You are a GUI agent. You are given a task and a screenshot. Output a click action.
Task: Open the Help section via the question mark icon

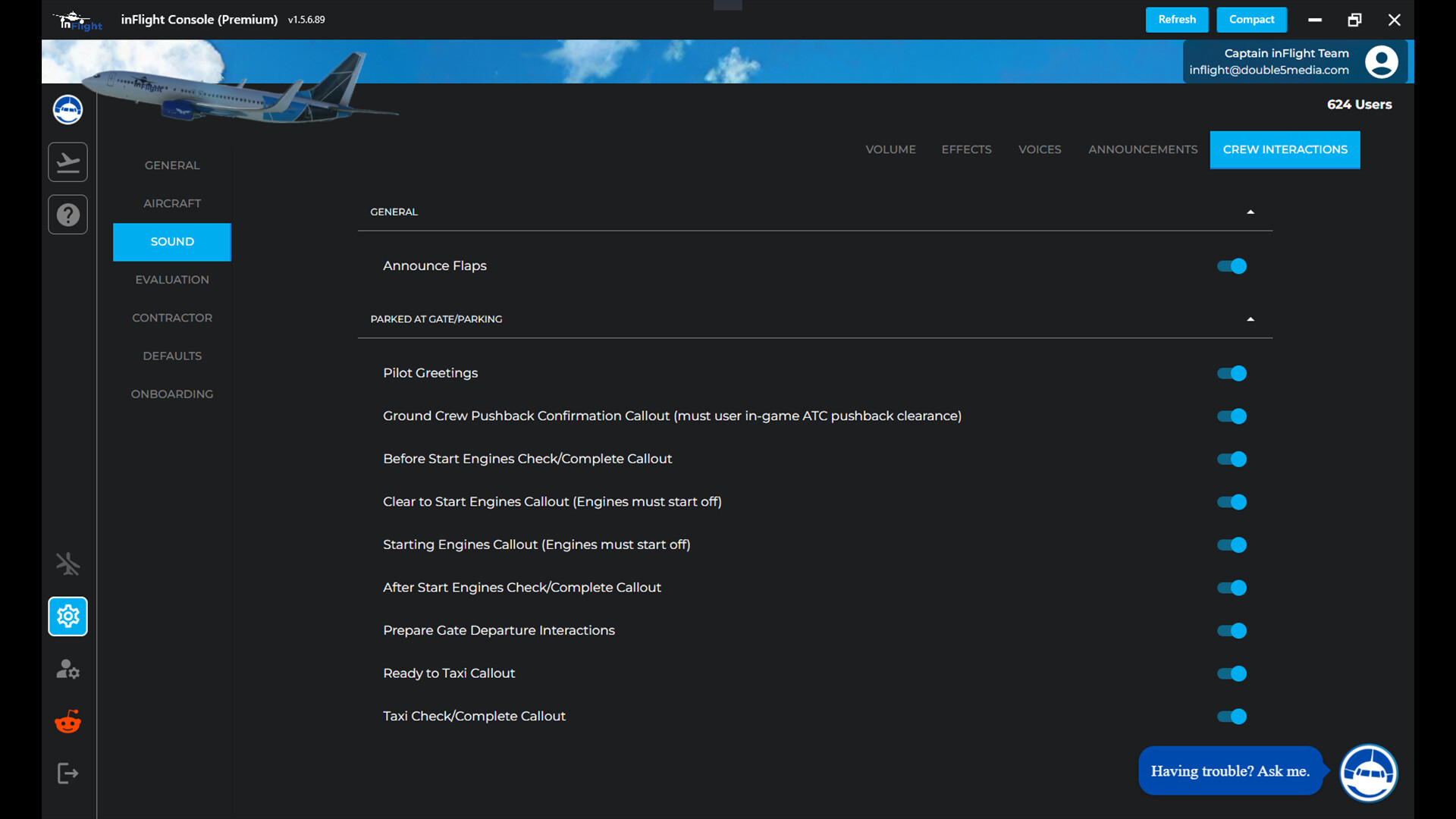(x=67, y=214)
